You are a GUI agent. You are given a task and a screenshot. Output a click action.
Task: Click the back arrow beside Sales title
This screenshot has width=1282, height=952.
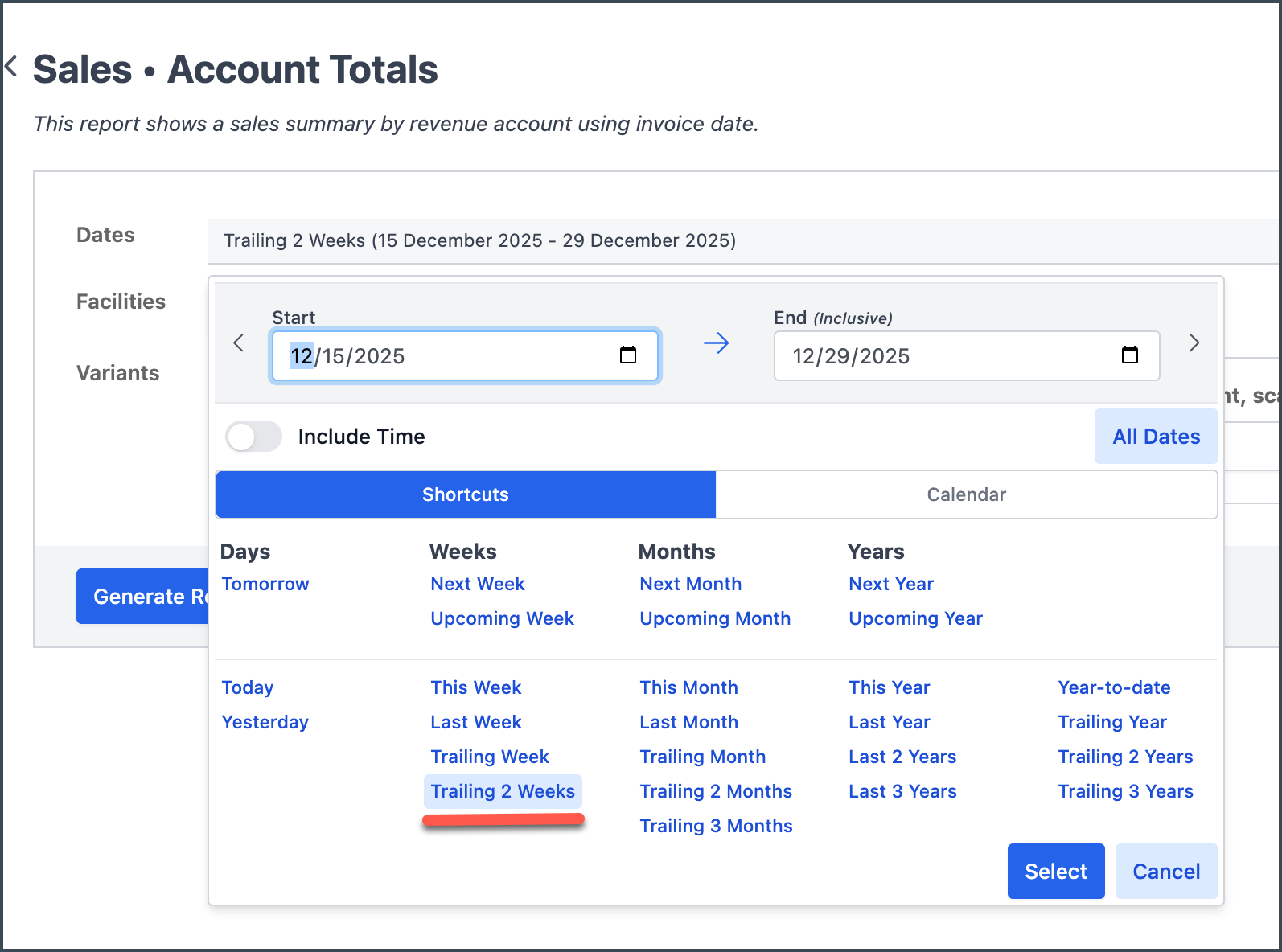click(11, 67)
